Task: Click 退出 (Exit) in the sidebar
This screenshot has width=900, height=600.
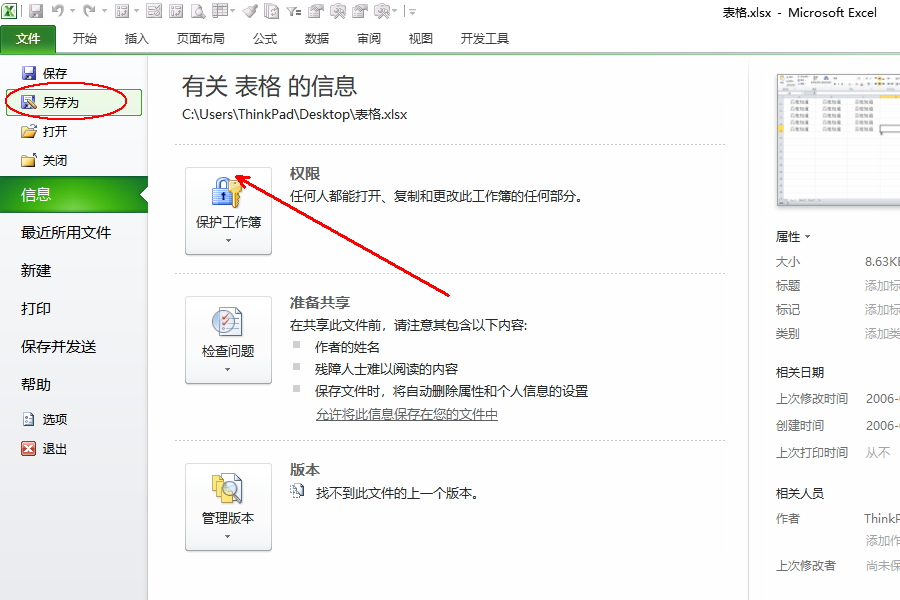Action: point(54,449)
